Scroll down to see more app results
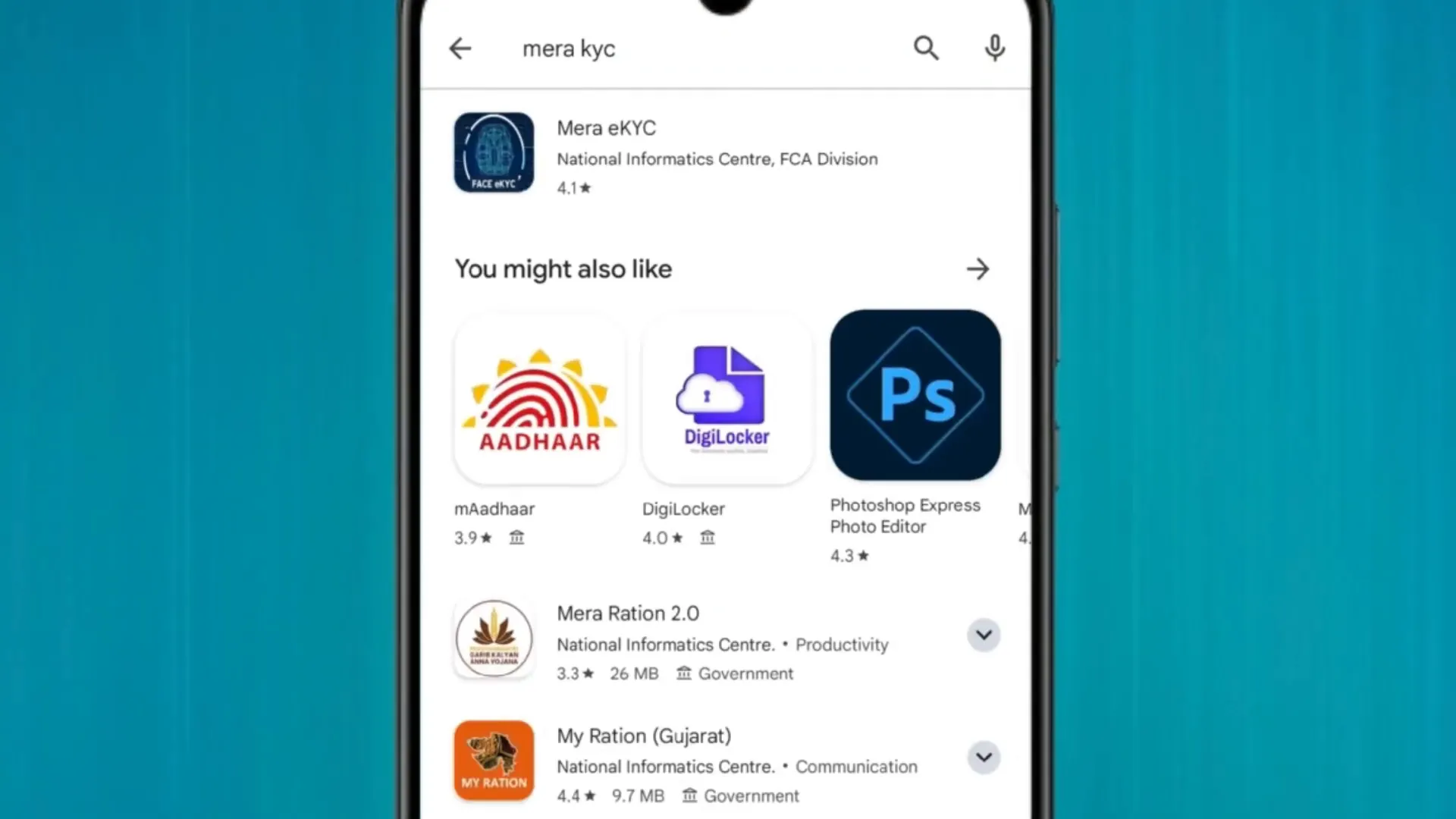The height and width of the screenshot is (819, 1456). tap(728, 600)
